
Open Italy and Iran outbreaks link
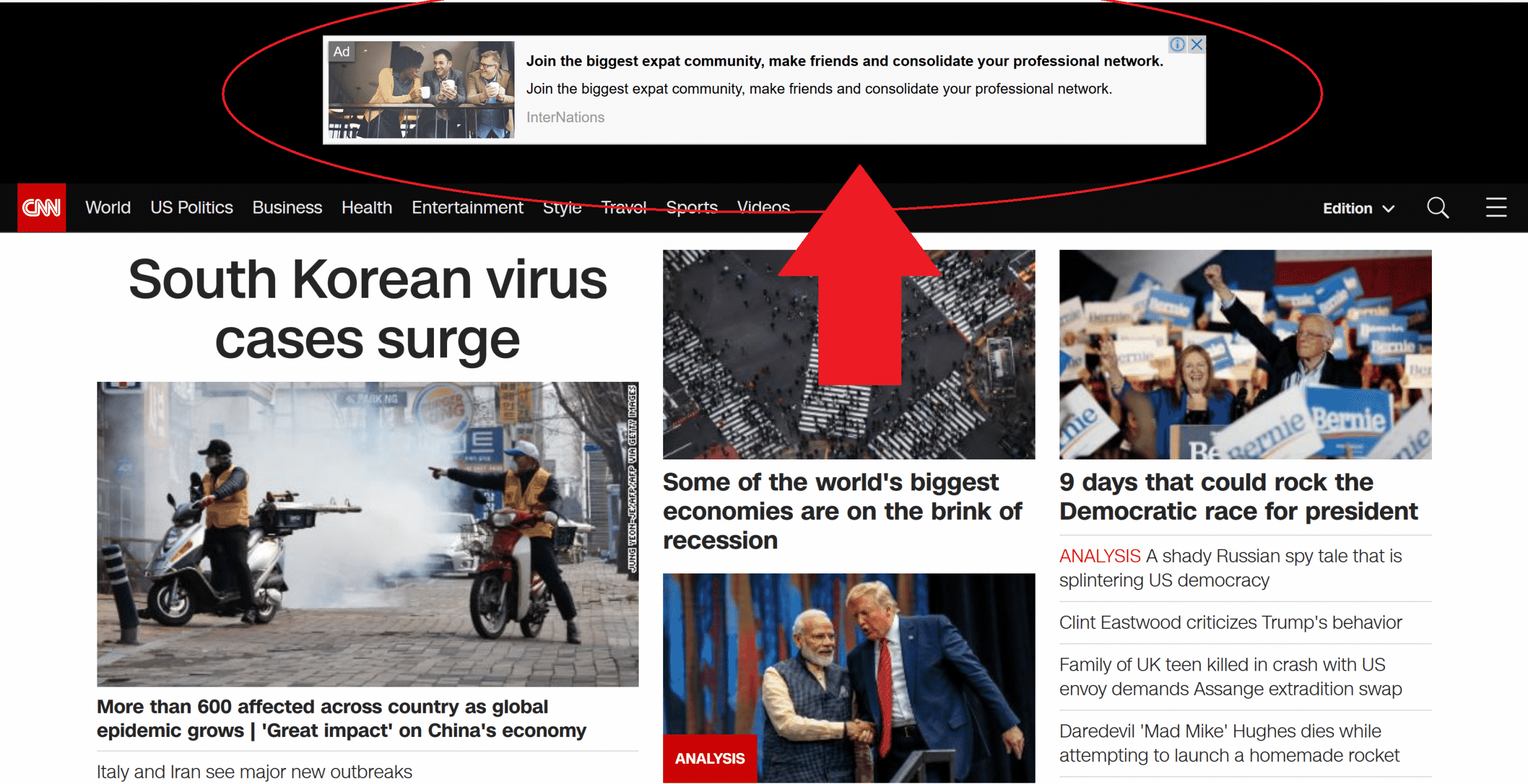coord(254,771)
